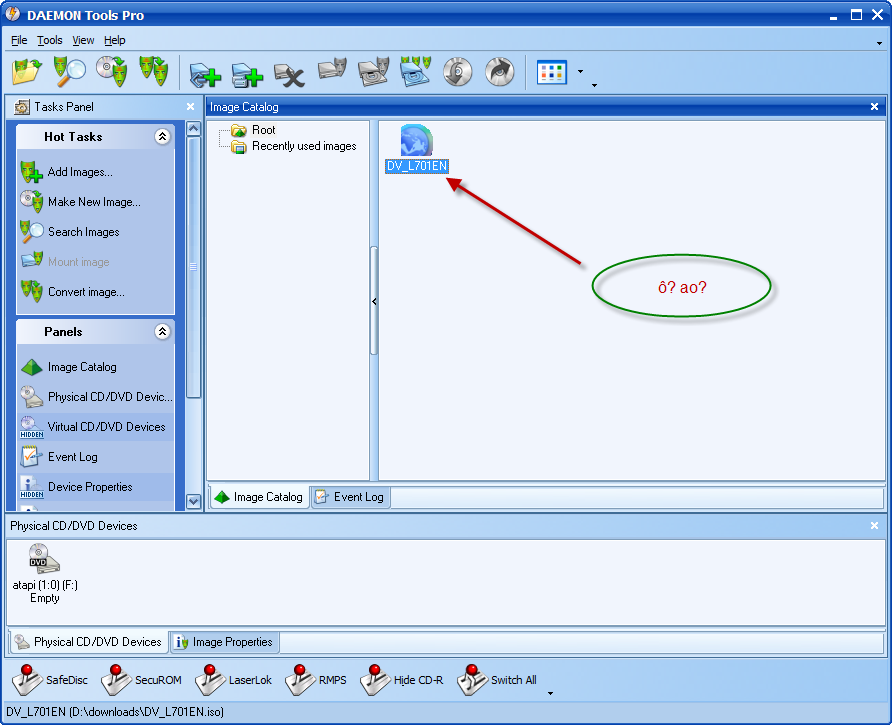The width and height of the screenshot is (892, 725).
Task: Collapse the Panels section
Action: pos(162,332)
